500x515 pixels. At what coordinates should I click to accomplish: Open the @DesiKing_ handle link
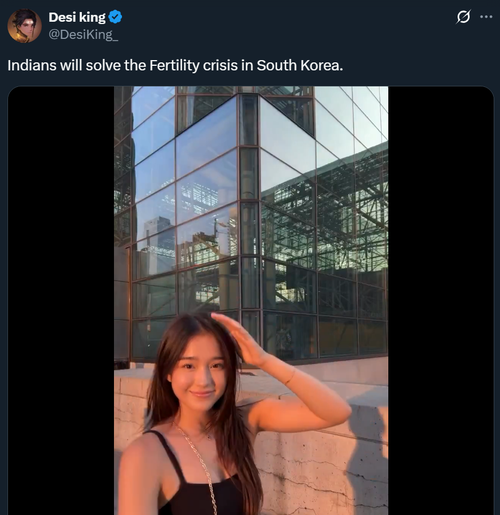pyautogui.click(x=83, y=35)
